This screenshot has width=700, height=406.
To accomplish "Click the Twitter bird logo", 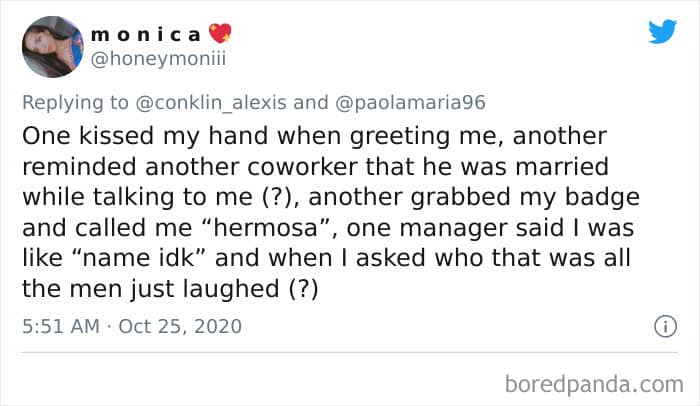I will coord(662,31).
